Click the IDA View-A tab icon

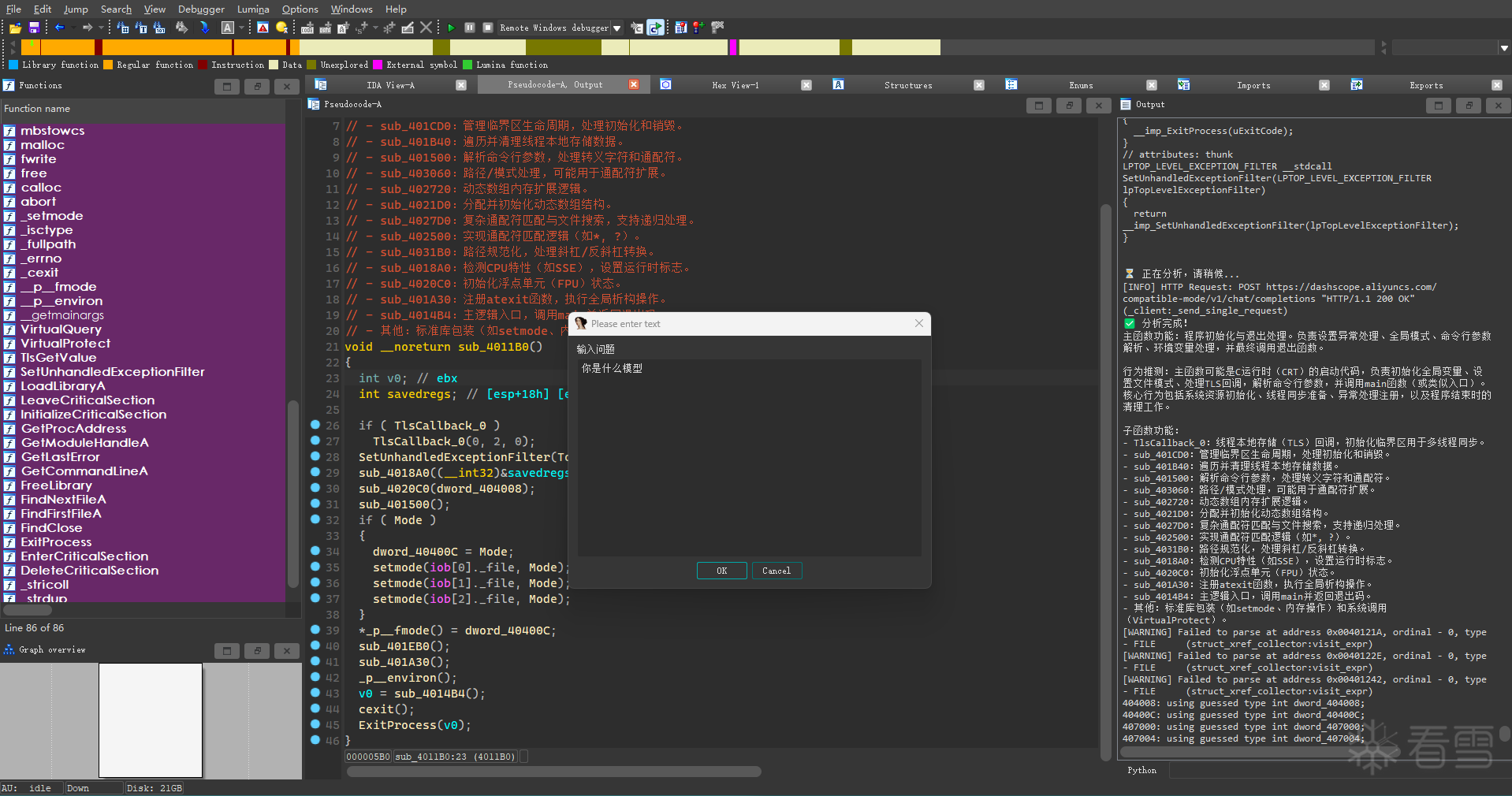(321, 85)
